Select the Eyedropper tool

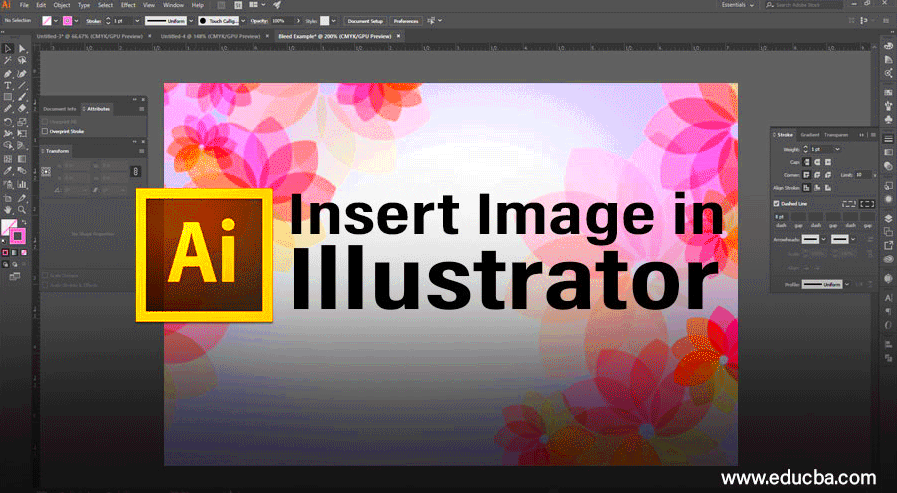tap(7, 170)
